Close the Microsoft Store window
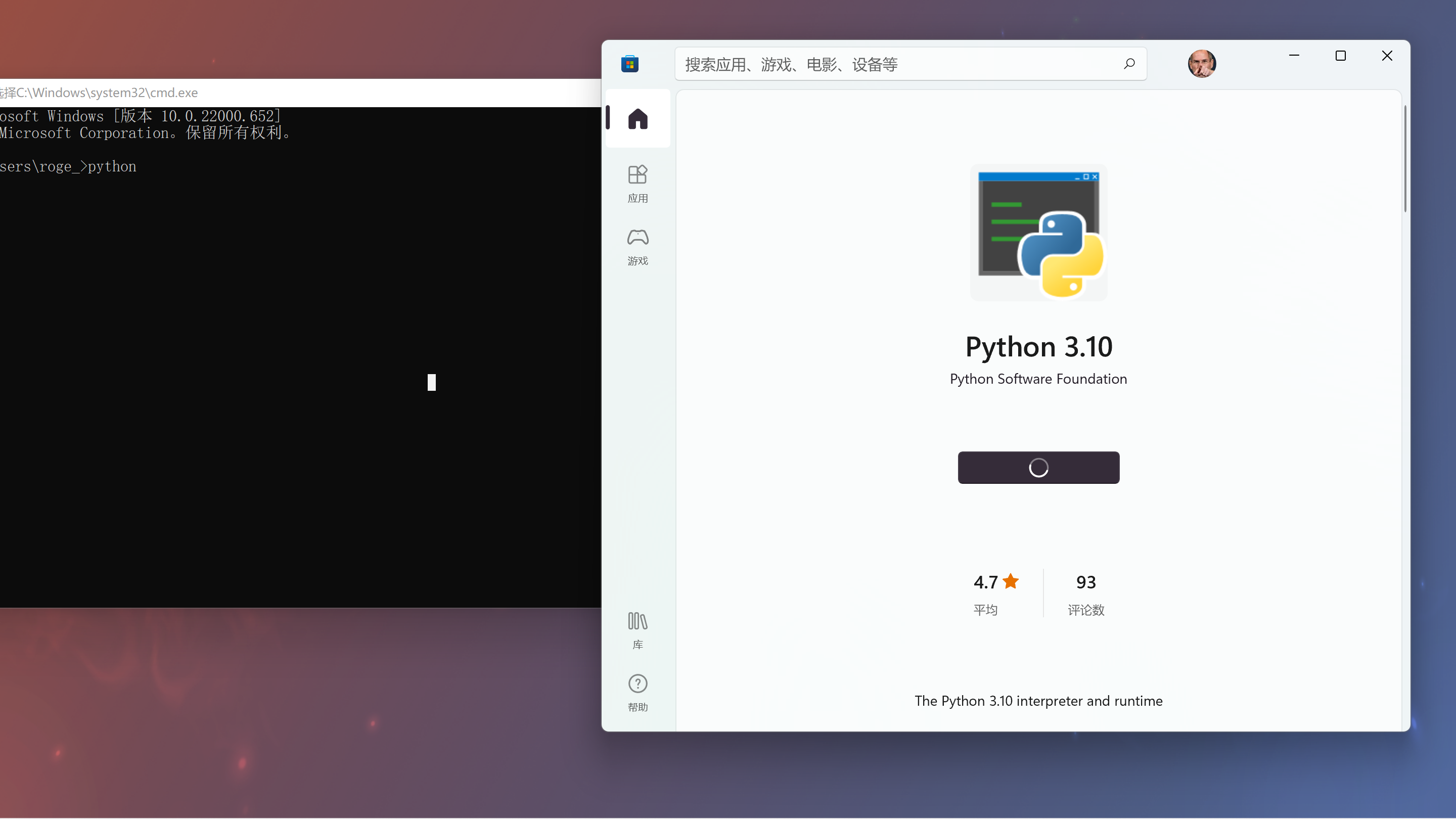This screenshot has height=819, width=1456. point(1386,56)
